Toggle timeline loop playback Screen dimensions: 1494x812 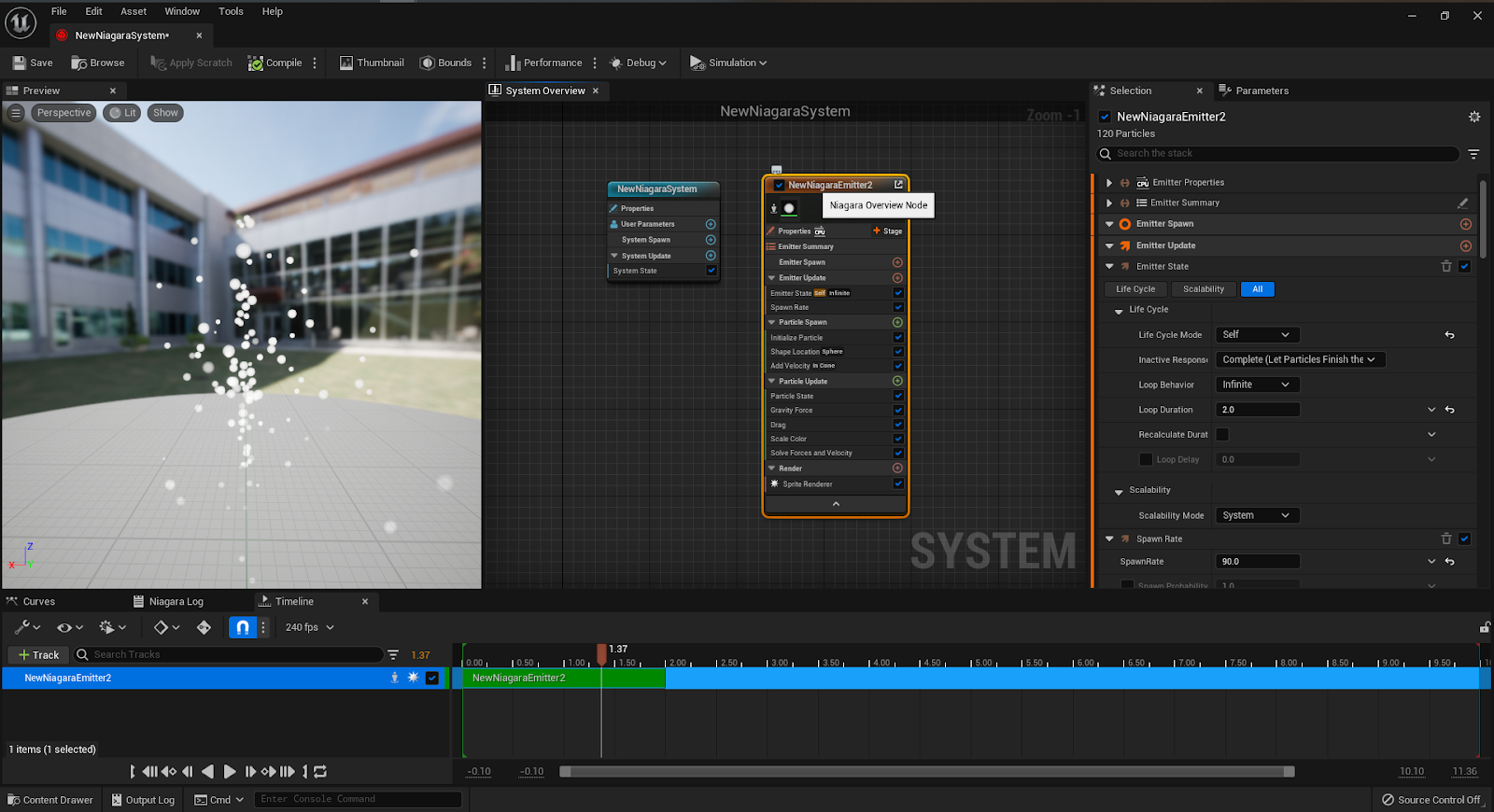tap(320, 772)
